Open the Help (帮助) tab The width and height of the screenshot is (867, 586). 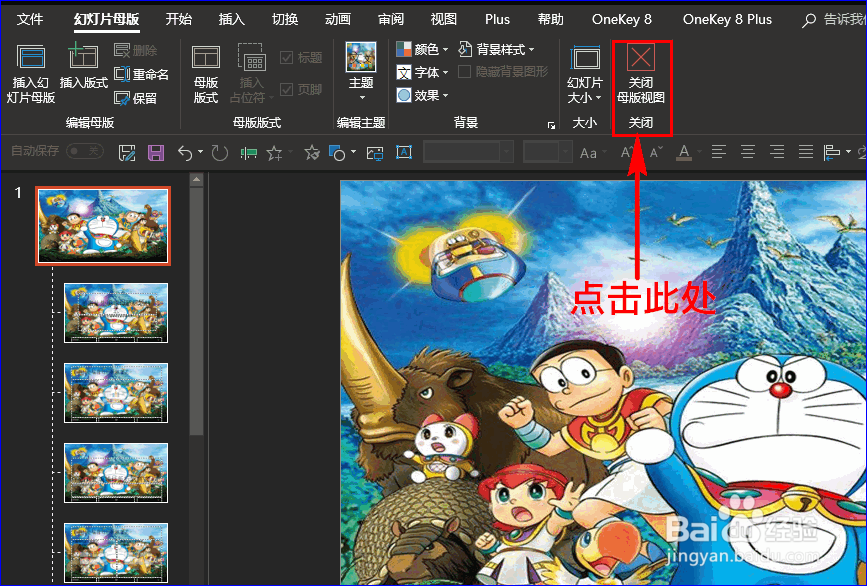click(551, 19)
